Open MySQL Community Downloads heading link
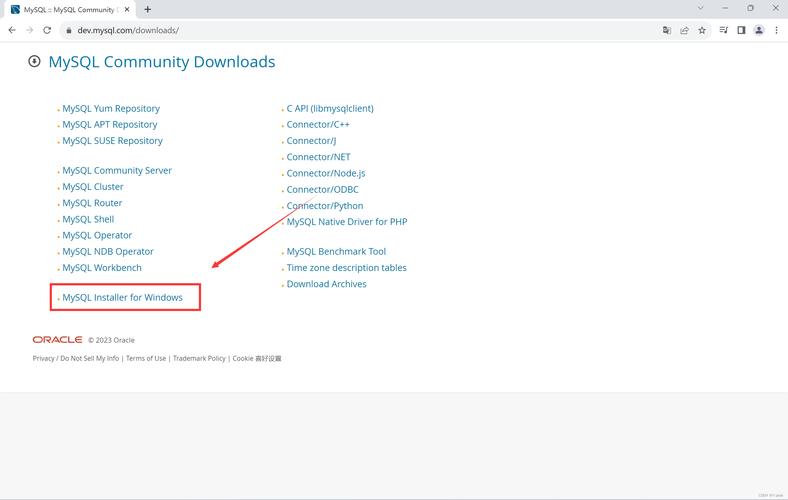 [162, 61]
